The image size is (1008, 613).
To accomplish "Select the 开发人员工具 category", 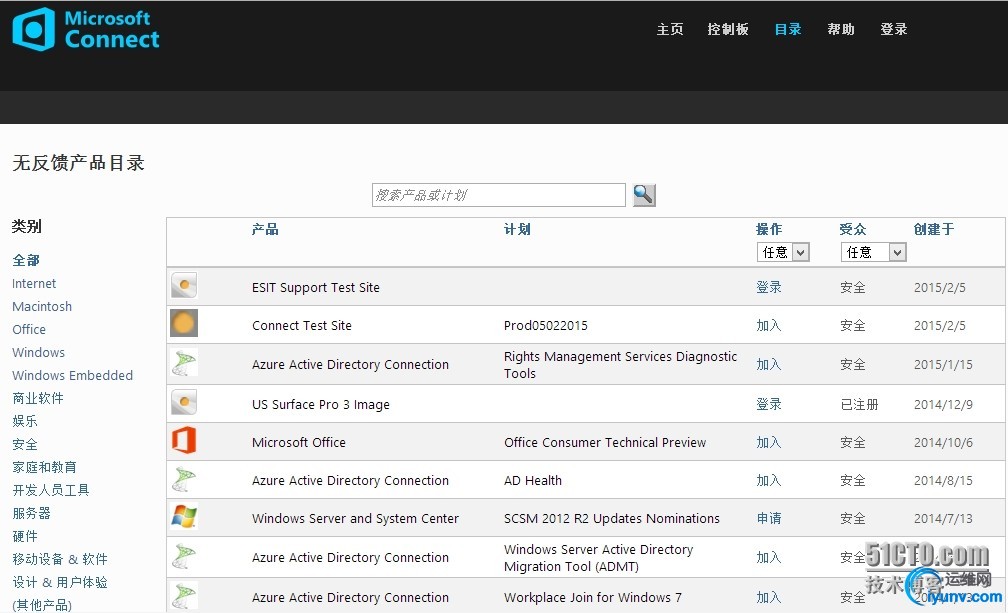I will (51, 490).
